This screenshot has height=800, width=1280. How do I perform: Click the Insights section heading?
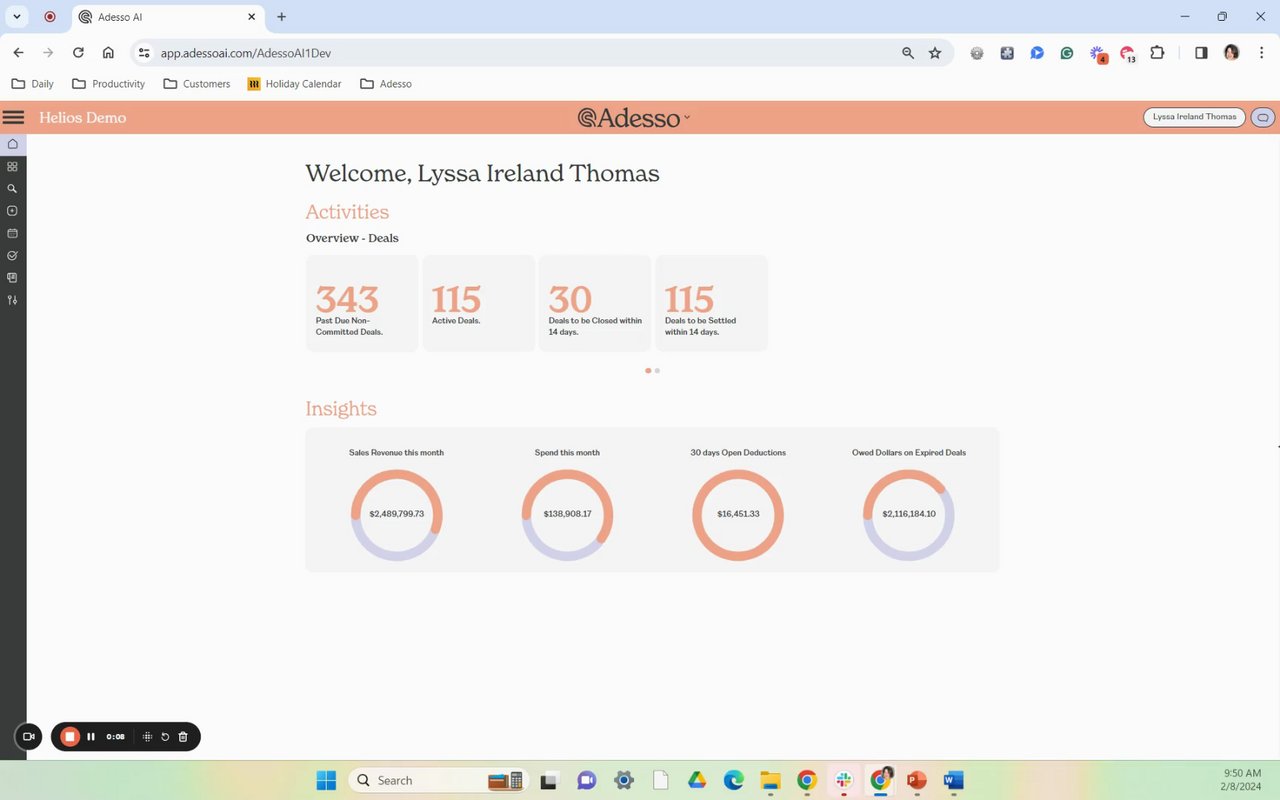point(341,409)
